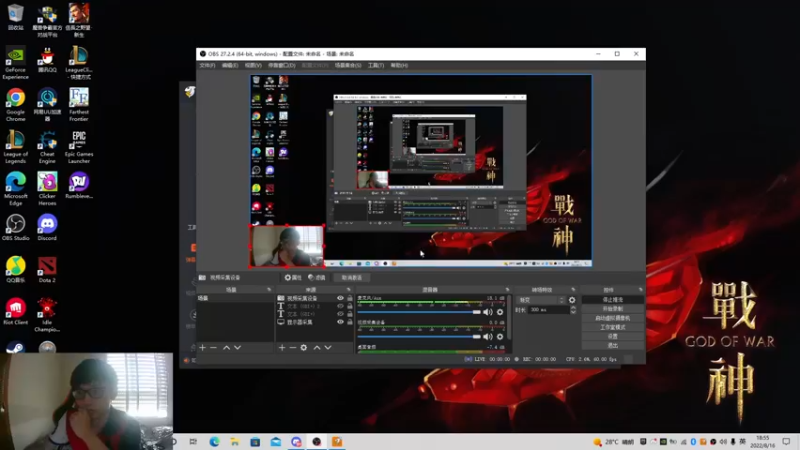The width and height of the screenshot is (800, 450).
Task: Open the Properties button in source toolbar
Action: pos(293,278)
